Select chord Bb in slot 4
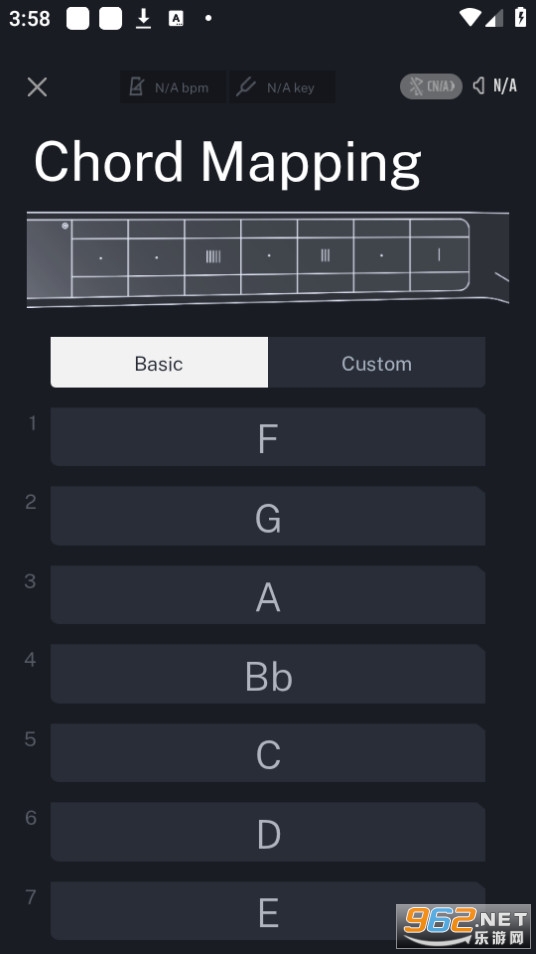Image resolution: width=536 pixels, height=954 pixels. pos(268,674)
